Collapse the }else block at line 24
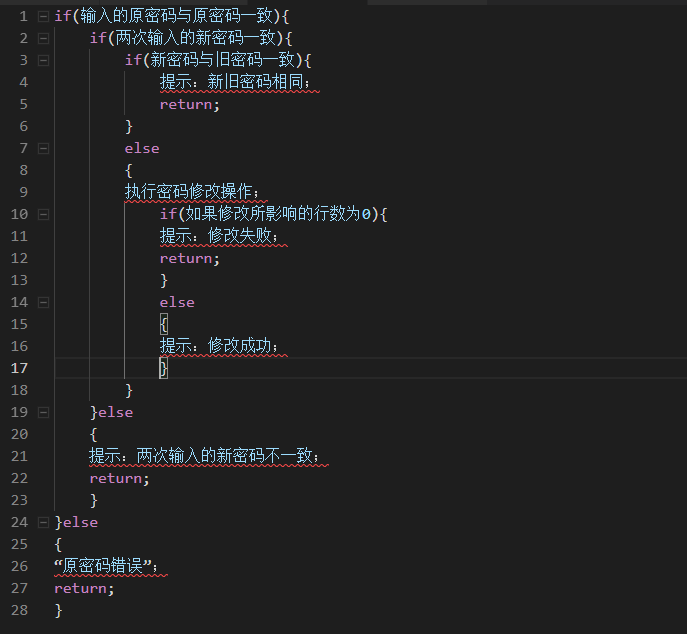Image resolution: width=687 pixels, height=634 pixels. (x=43, y=522)
